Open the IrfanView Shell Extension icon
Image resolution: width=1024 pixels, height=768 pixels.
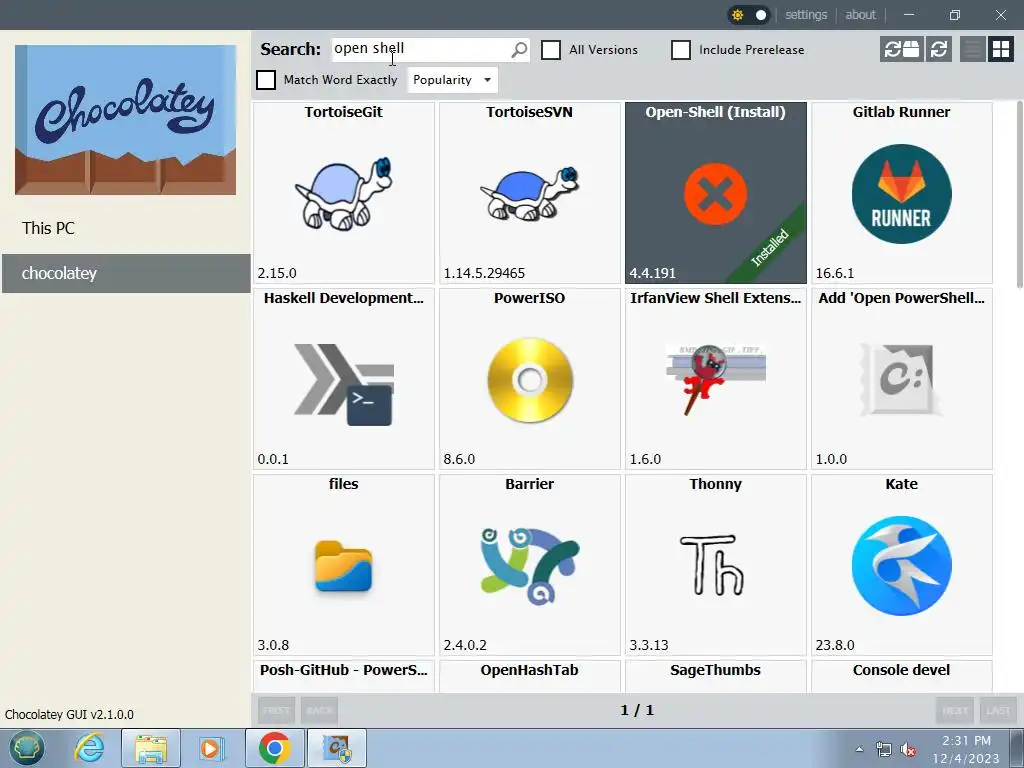pos(716,380)
